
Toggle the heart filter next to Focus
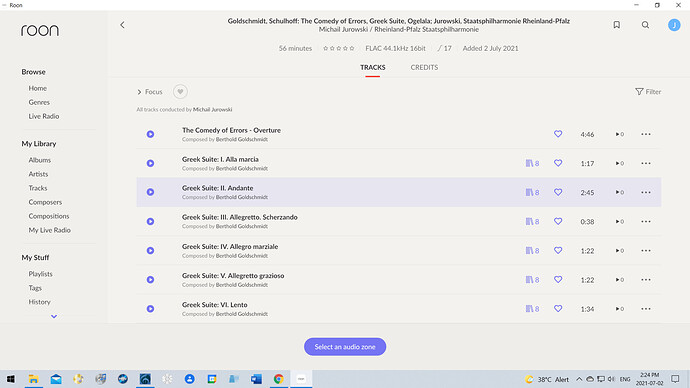tap(180, 92)
